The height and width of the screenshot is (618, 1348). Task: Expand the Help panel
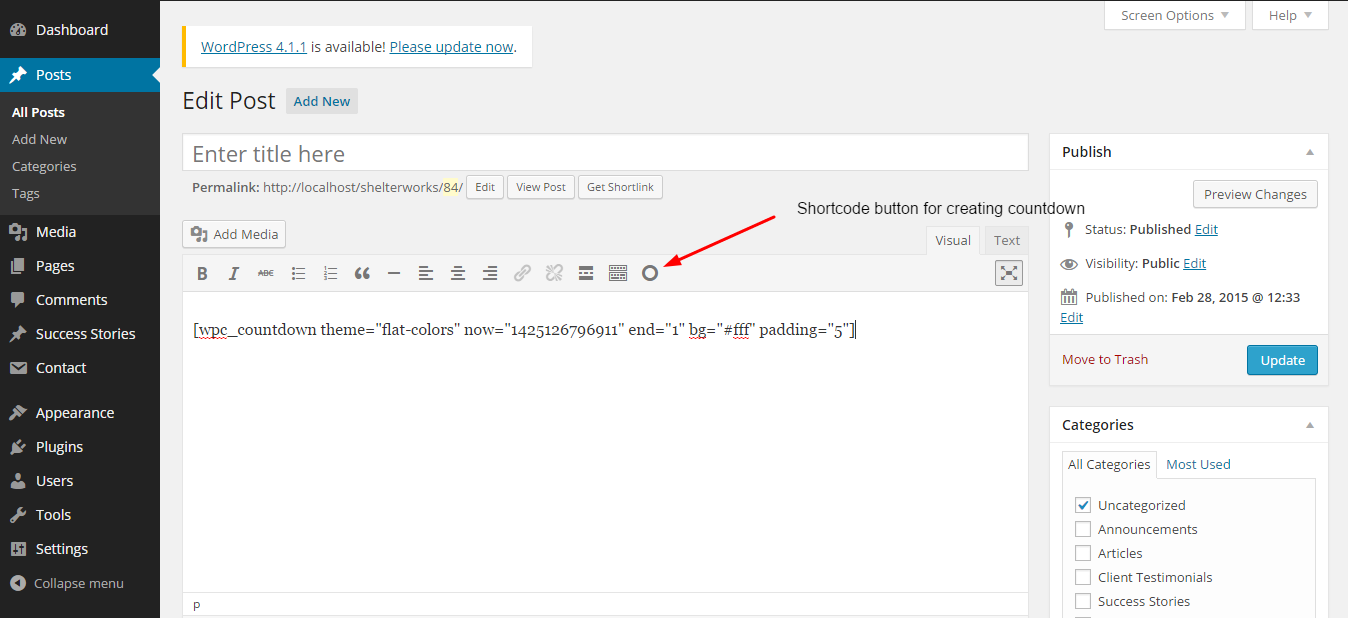point(1290,15)
